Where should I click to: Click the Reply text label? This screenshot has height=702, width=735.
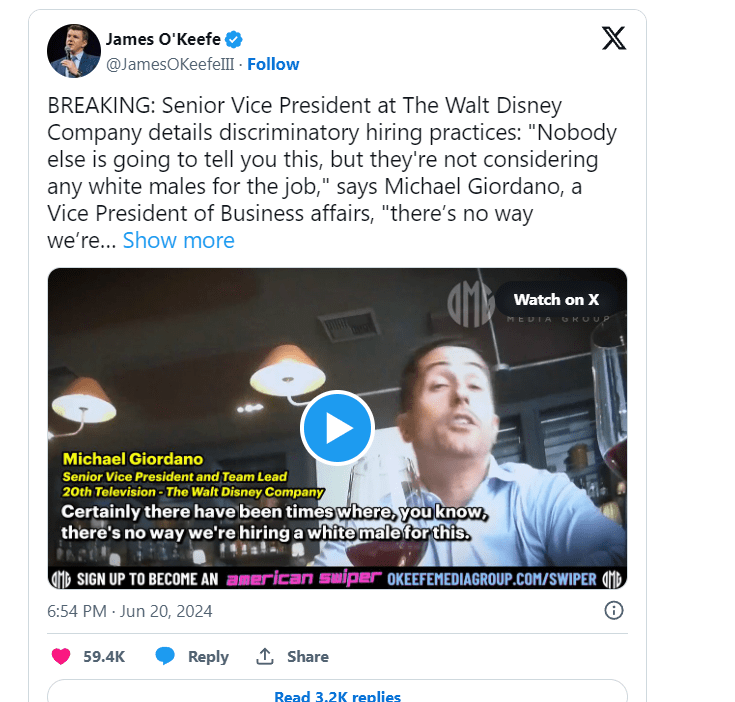[208, 656]
